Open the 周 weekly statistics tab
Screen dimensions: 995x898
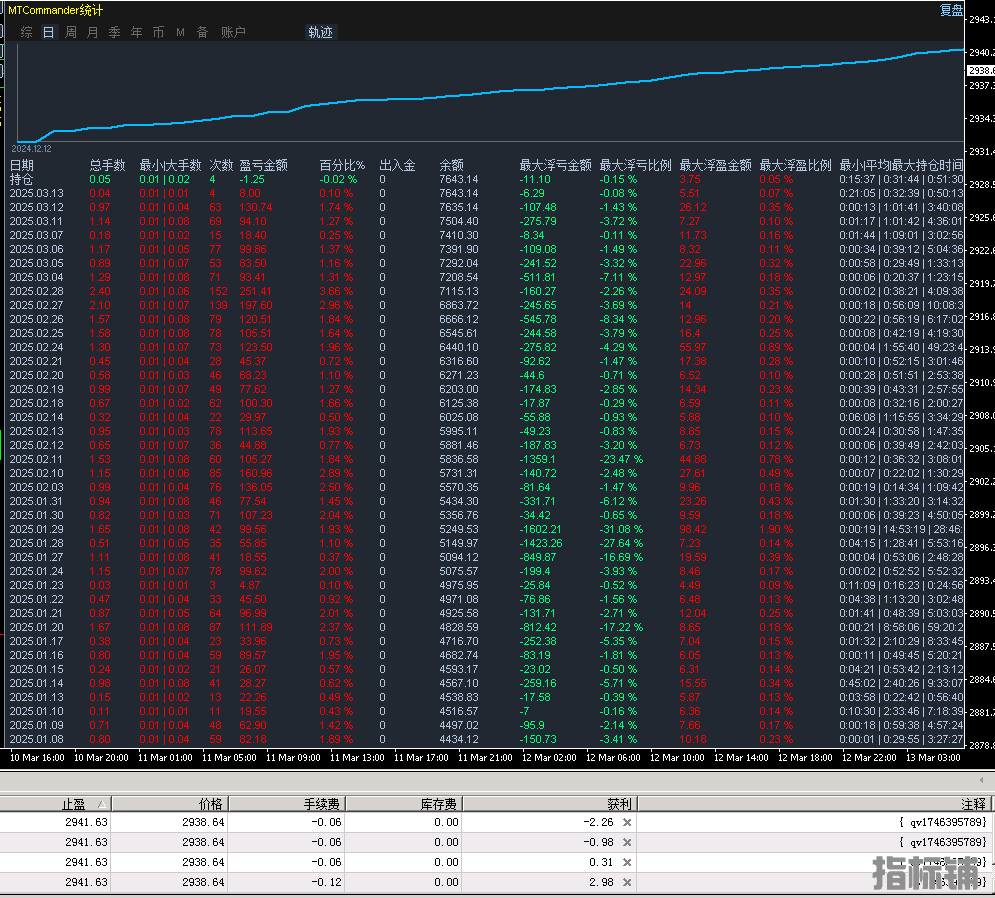[x=71, y=32]
